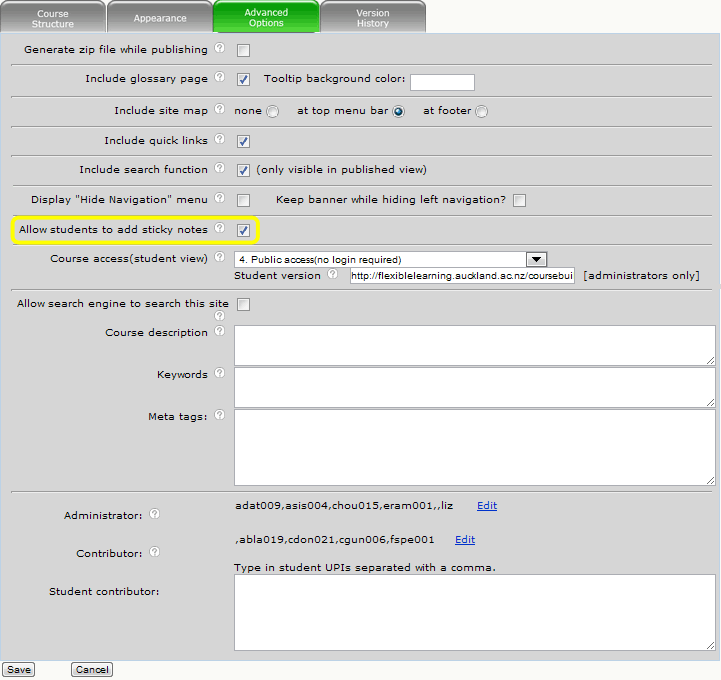Screen dimensions: 721x680
Task: Uncheck Include glossary page
Action: (x=243, y=80)
